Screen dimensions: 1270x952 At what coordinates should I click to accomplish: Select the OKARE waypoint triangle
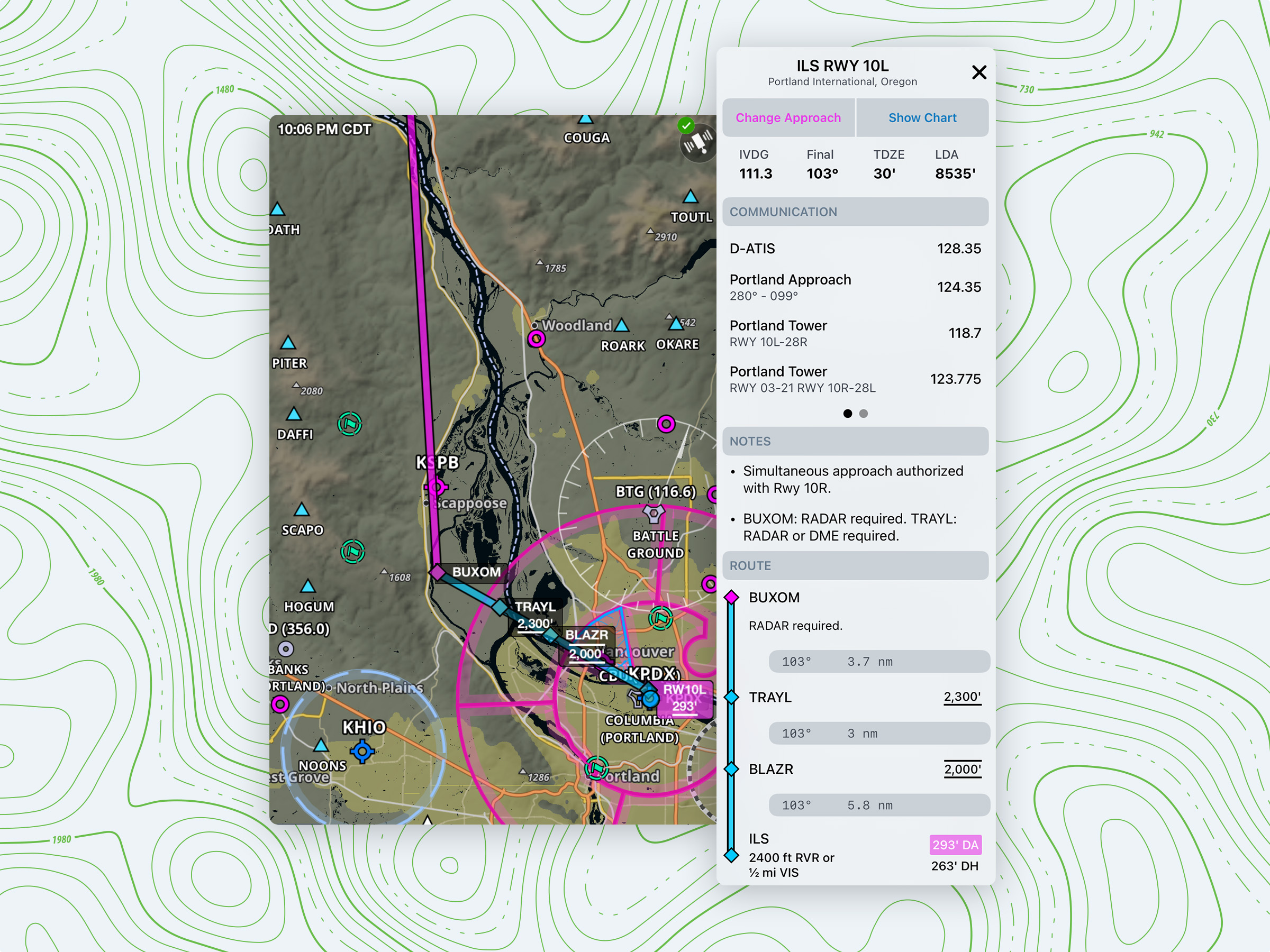(676, 324)
